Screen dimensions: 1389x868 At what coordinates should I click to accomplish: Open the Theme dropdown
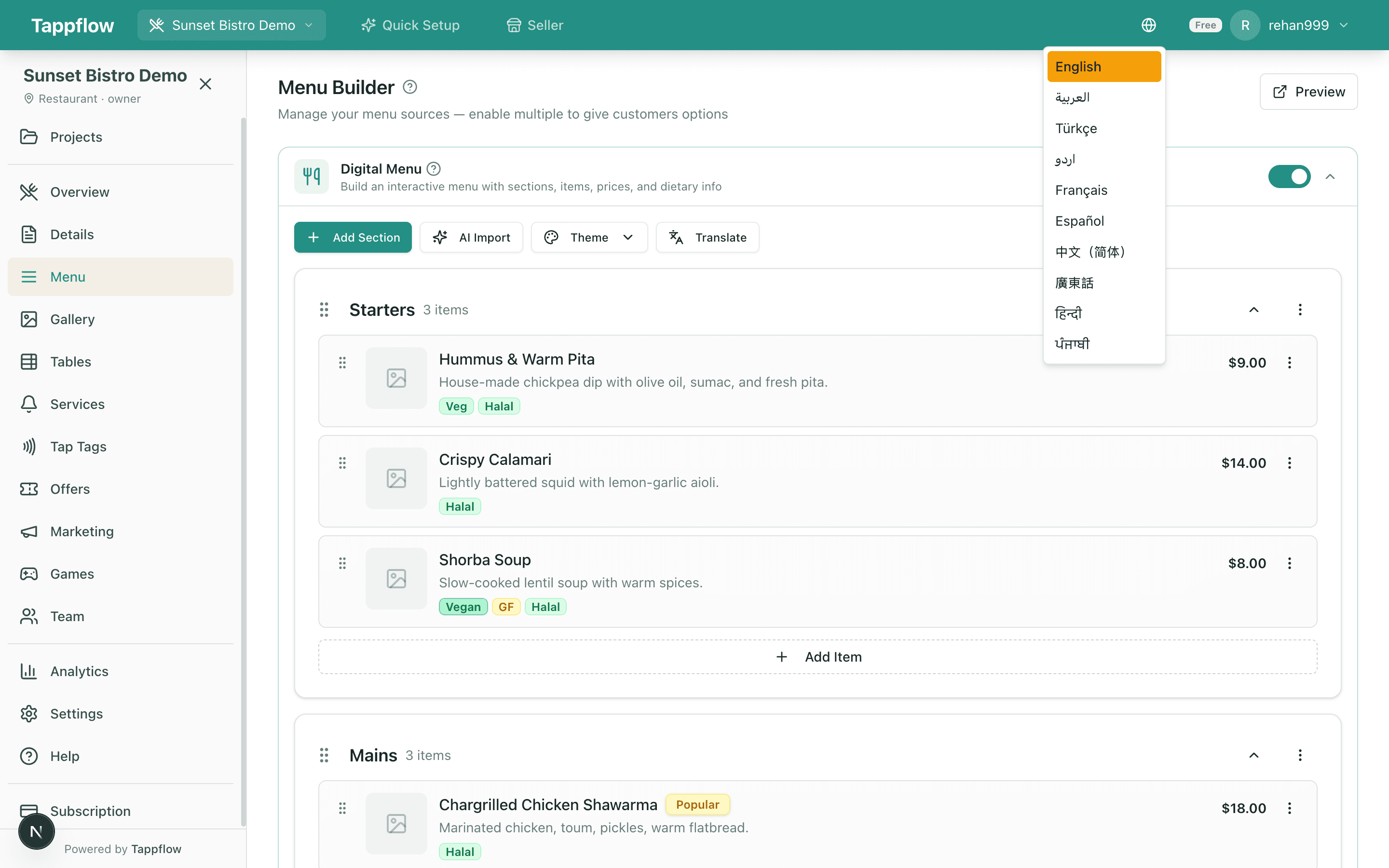[x=589, y=237]
